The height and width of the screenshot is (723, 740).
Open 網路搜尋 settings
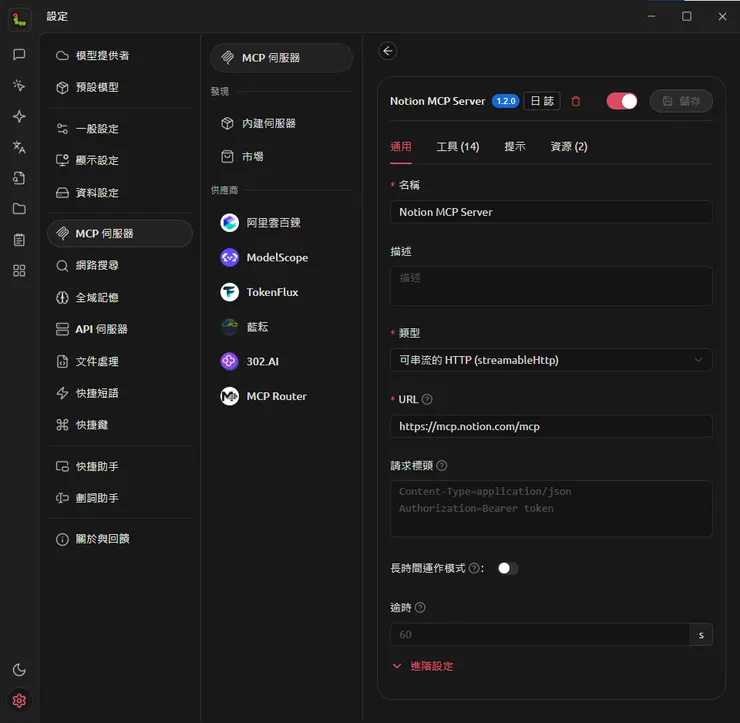click(120, 266)
